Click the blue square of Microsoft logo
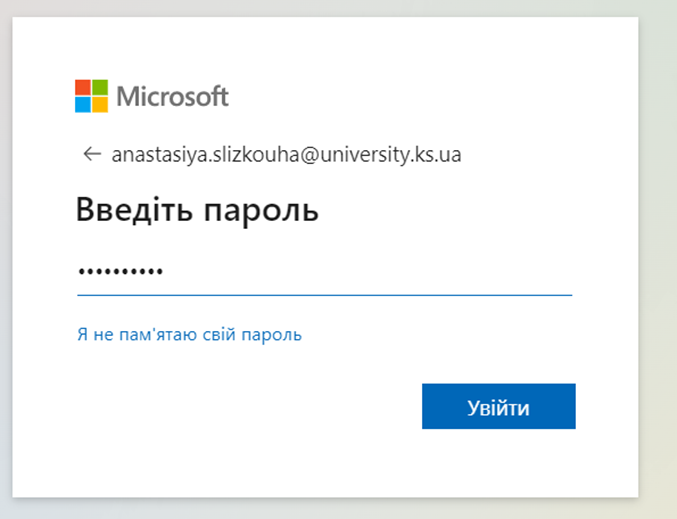This screenshot has height=519, width=677. click(x=83, y=104)
